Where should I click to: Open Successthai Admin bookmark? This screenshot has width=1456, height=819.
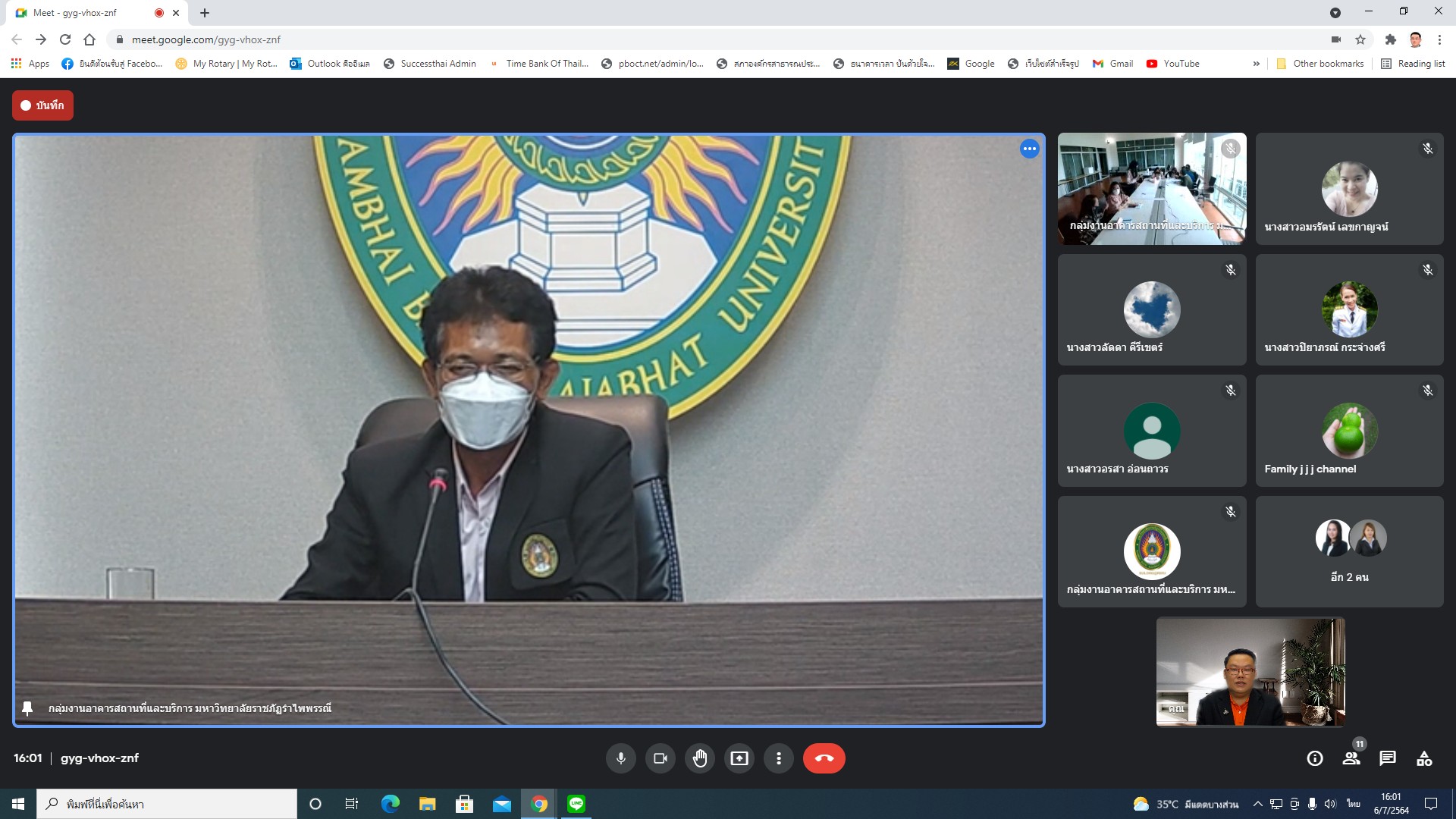coord(429,64)
